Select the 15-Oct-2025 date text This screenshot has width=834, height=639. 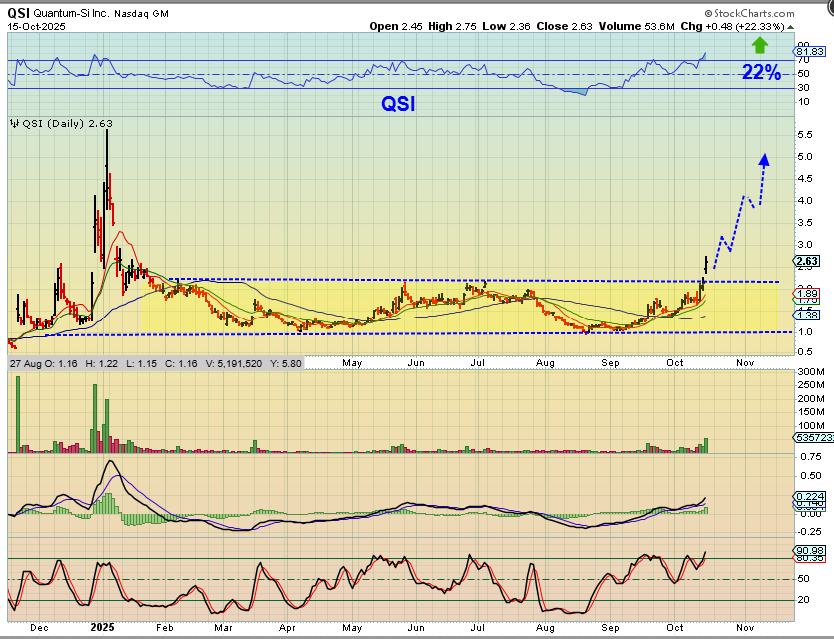[37, 26]
